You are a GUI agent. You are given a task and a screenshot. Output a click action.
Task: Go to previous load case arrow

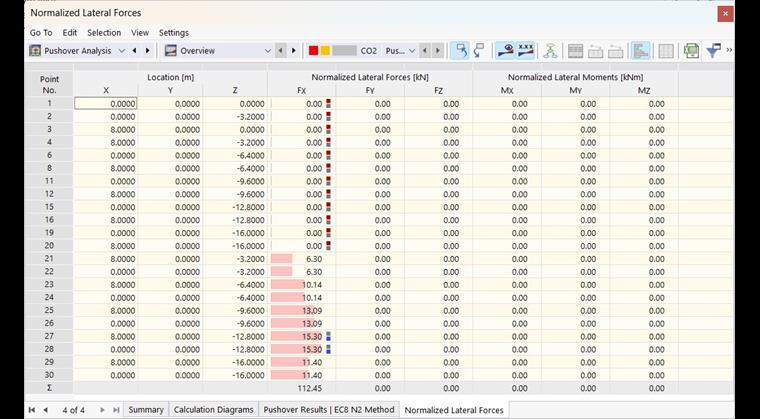(425, 50)
